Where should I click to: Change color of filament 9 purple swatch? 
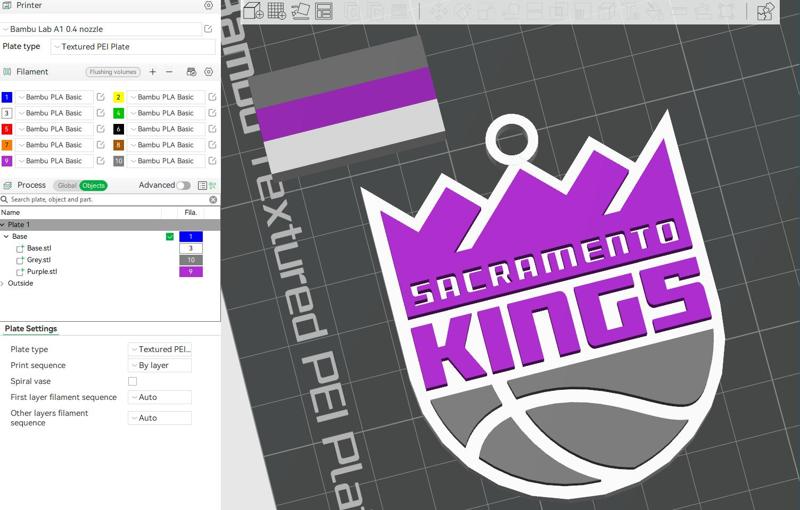(7, 161)
